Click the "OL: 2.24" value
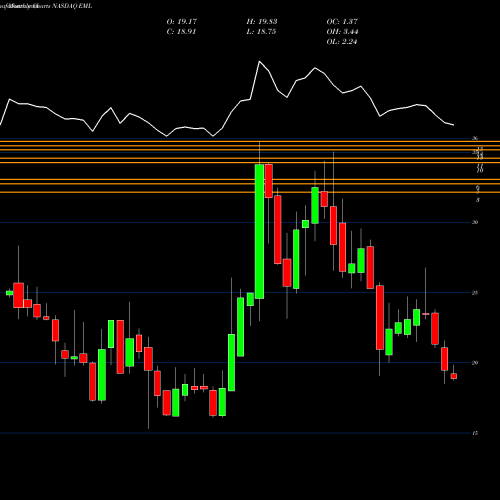This screenshot has width=500, height=500. click(342, 42)
